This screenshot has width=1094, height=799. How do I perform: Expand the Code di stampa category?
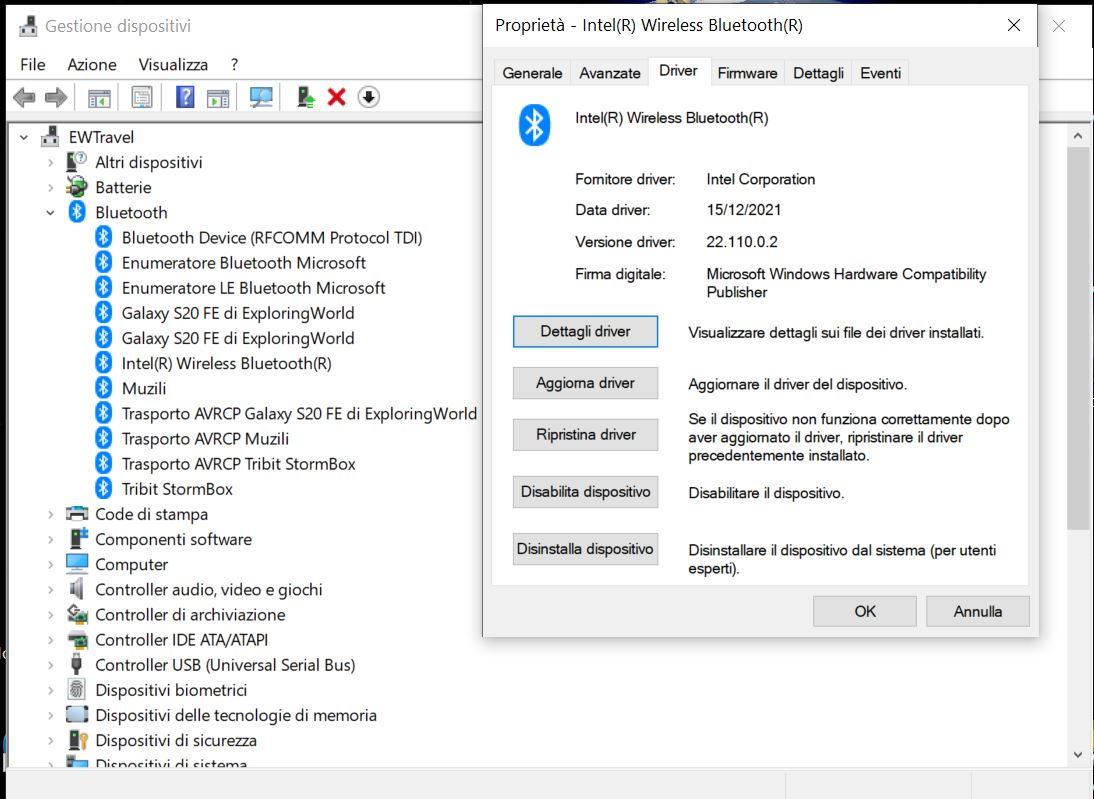point(50,514)
